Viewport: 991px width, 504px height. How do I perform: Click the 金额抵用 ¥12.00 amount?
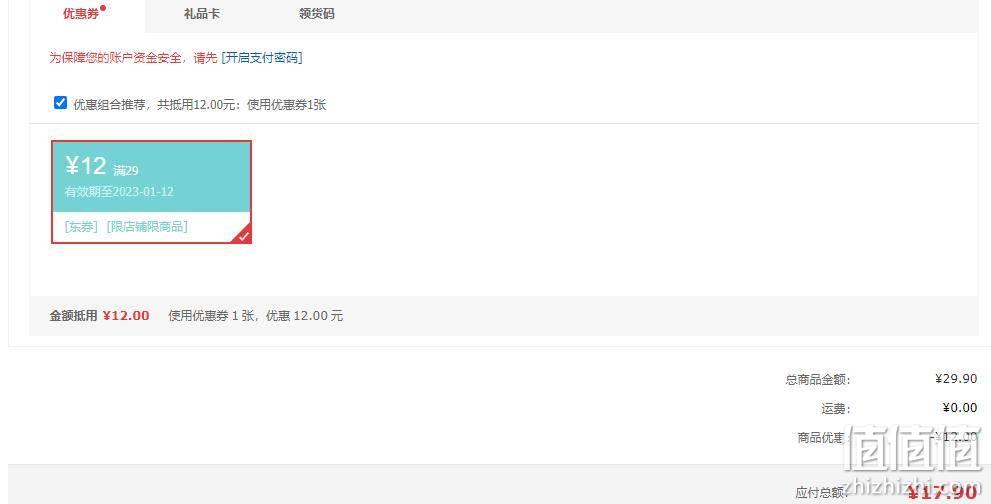(x=126, y=316)
